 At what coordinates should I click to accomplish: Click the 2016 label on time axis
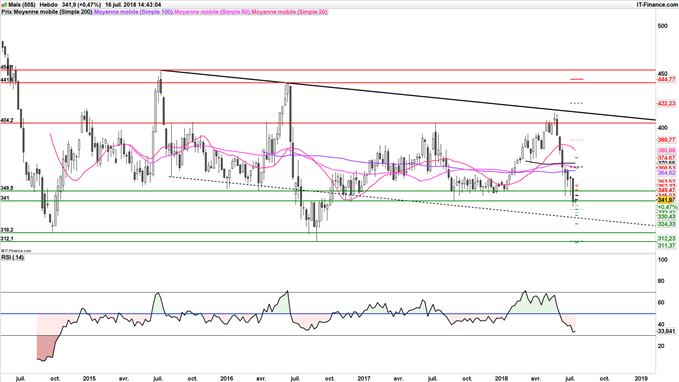pyautogui.click(x=226, y=378)
